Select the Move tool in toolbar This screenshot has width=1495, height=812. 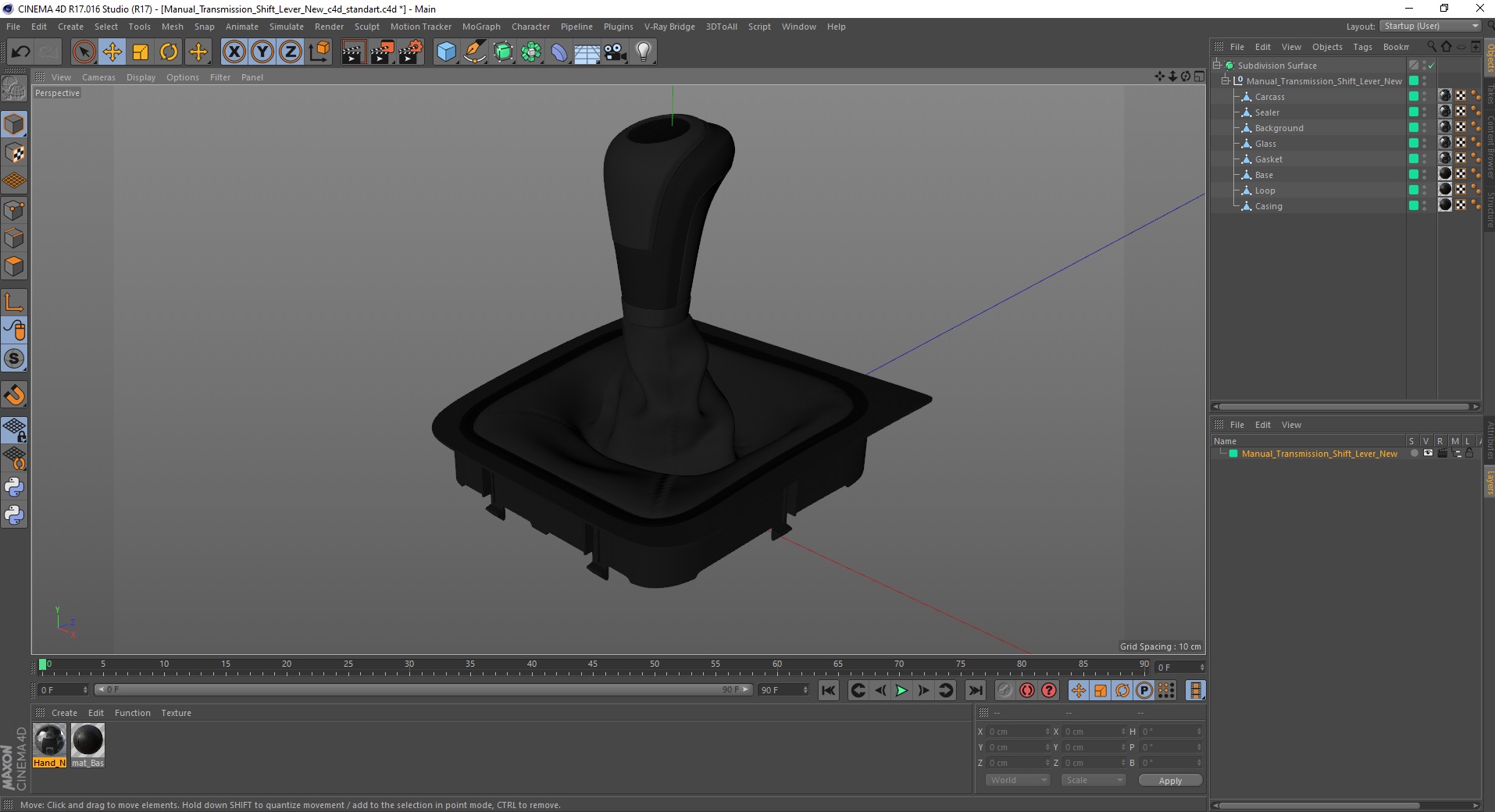112,52
